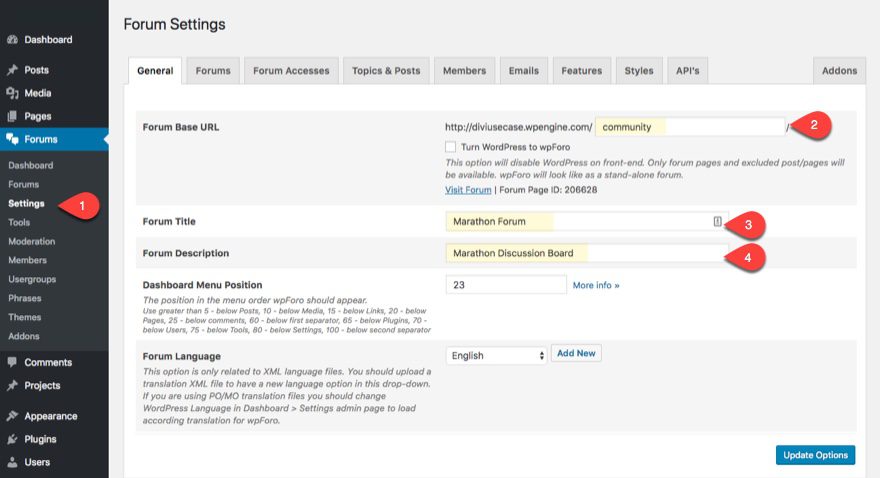Click the Appearance paintbrush icon
Image resolution: width=880 pixels, height=478 pixels.
(x=12, y=416)
